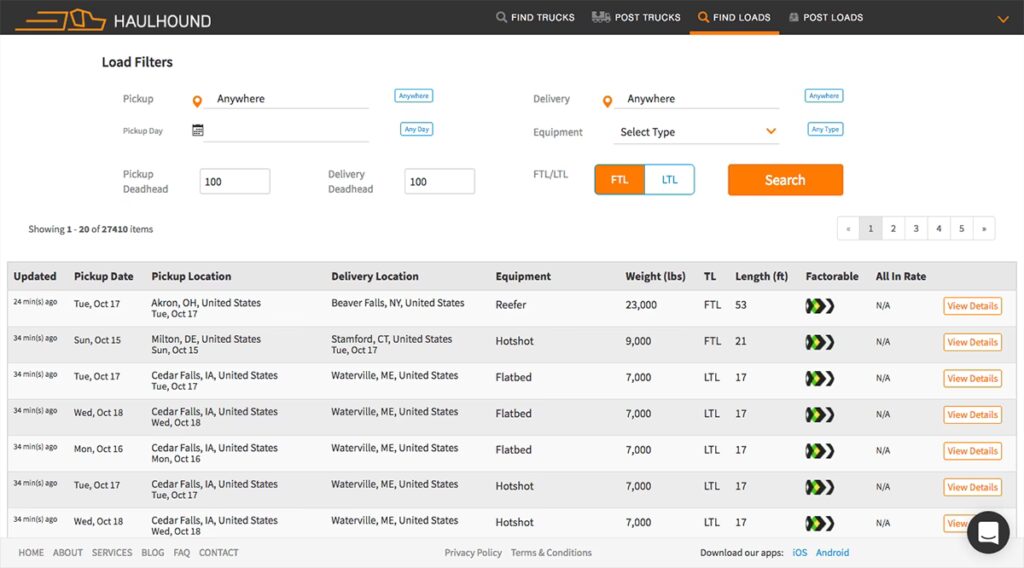Click the Pickup Deadhead input field
1024x568 pixels.
pyautogui.click(x=235, y=181)
